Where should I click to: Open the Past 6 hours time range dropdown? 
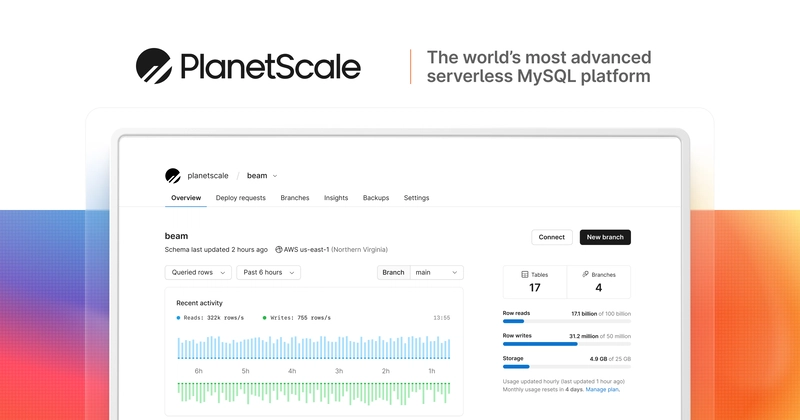click(268, 273)
